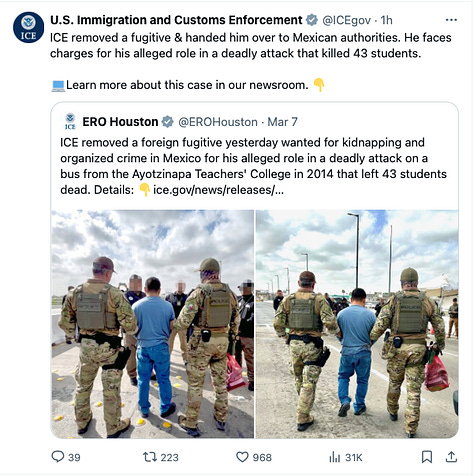This screenshot has height=476, width=474.
Task: Open U.S. Immigration and Customs Enforcement profile name
Action: coord(176,20)
